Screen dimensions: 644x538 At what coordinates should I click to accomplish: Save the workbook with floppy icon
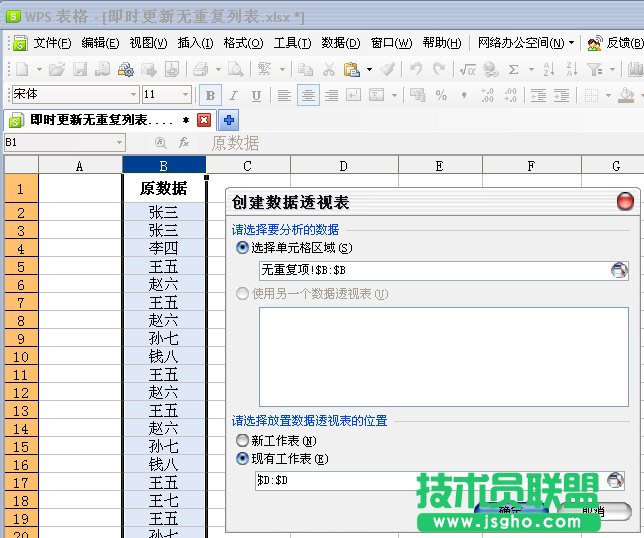pyautogui.click(x=80, y=69)
